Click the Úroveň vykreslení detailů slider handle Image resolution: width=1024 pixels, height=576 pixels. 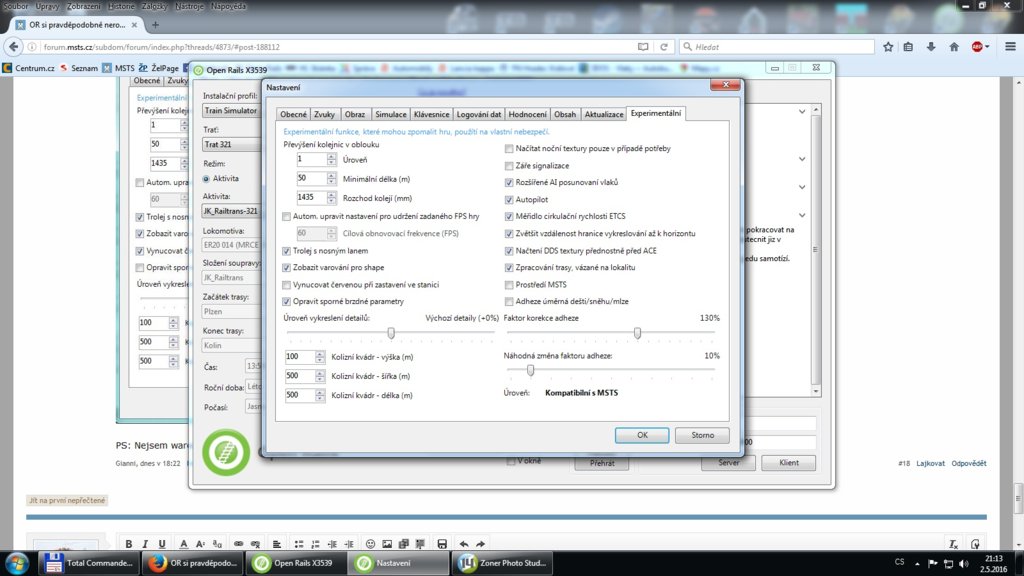click(391, 333)
